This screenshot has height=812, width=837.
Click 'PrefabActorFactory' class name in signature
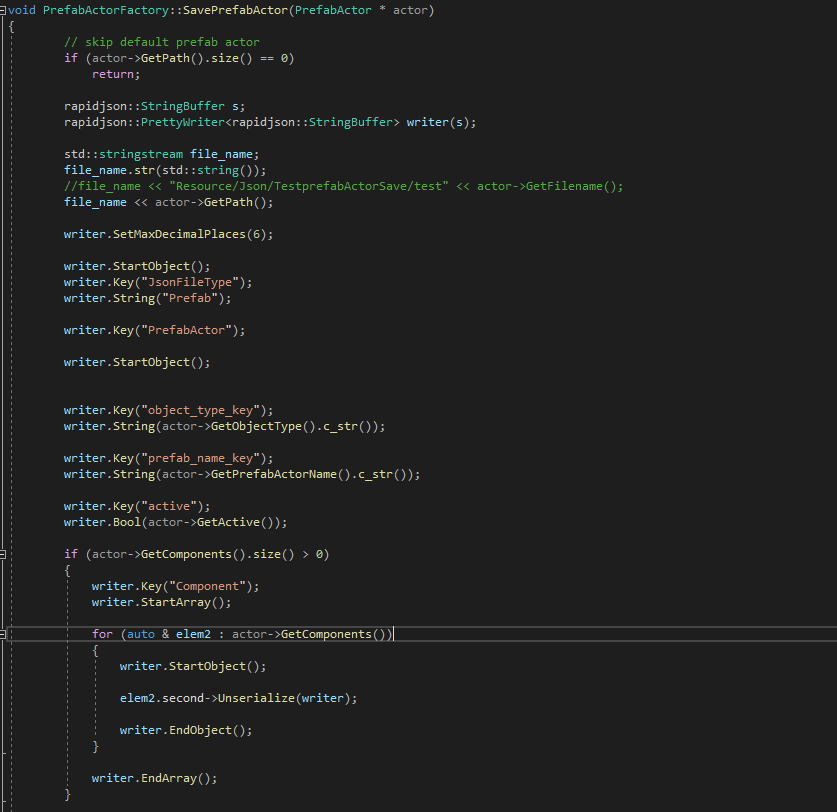[106, 10]
